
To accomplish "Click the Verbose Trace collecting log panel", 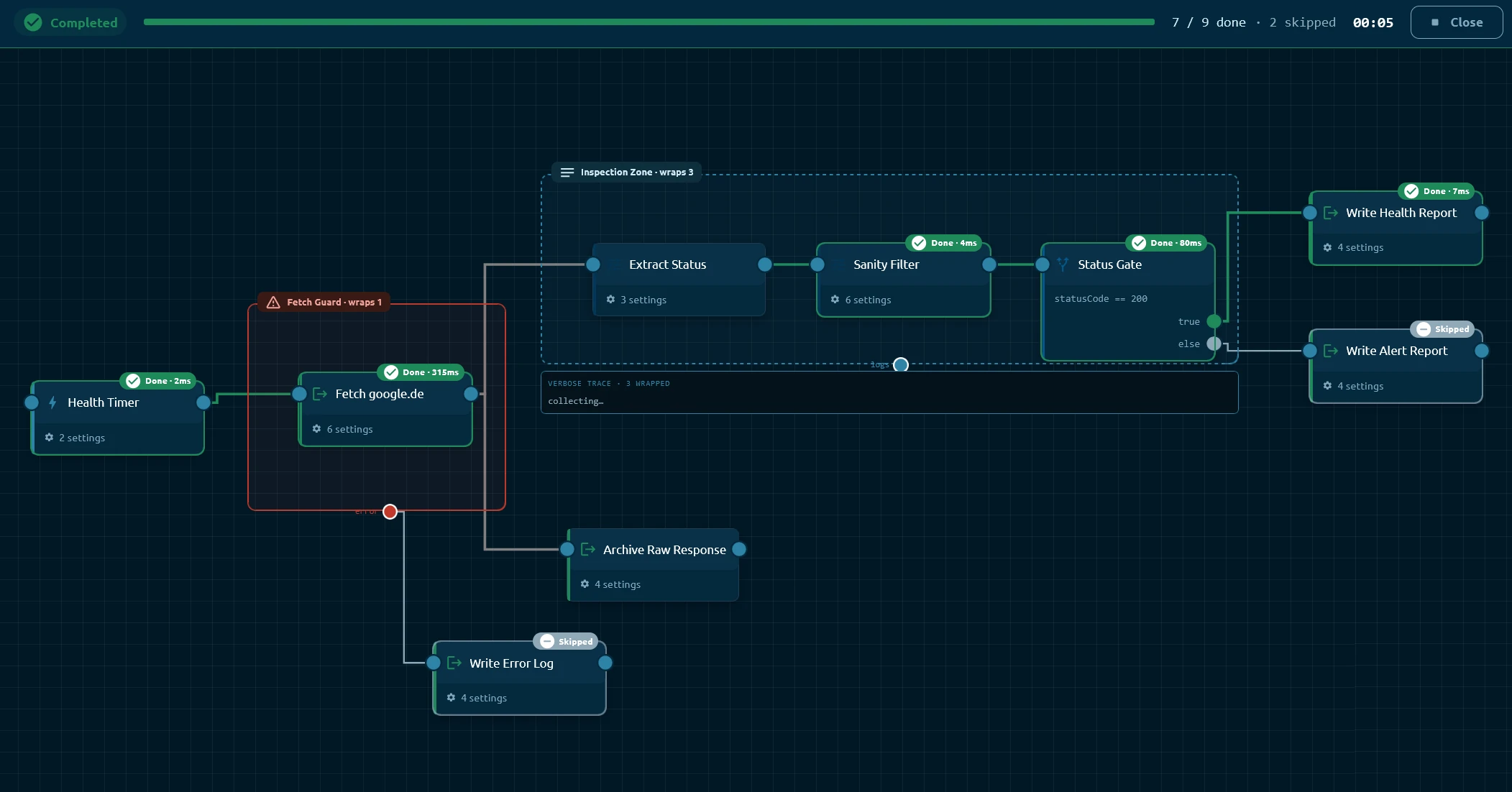I will tap(889, 392).
